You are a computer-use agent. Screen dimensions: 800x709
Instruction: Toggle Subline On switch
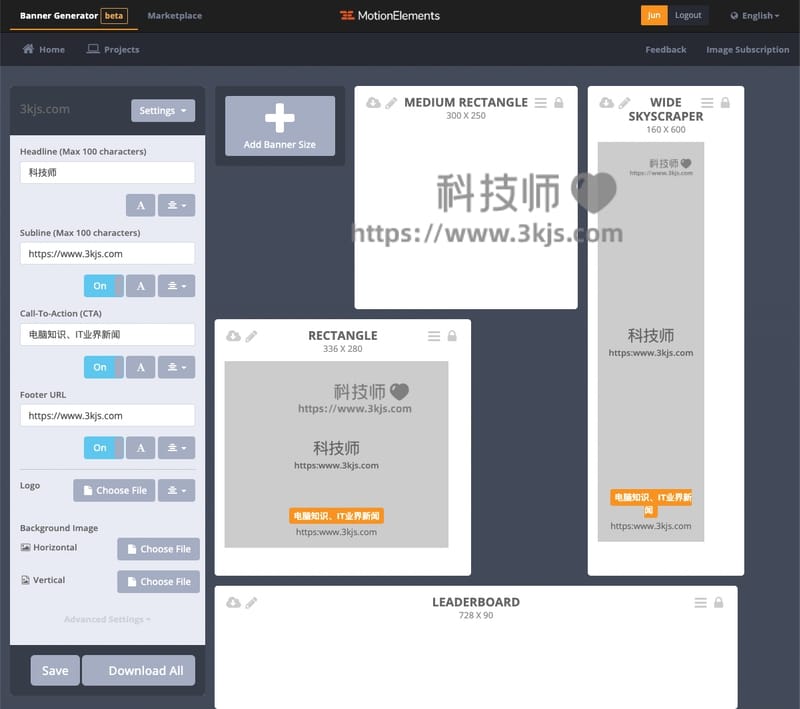tap(104, 286)
